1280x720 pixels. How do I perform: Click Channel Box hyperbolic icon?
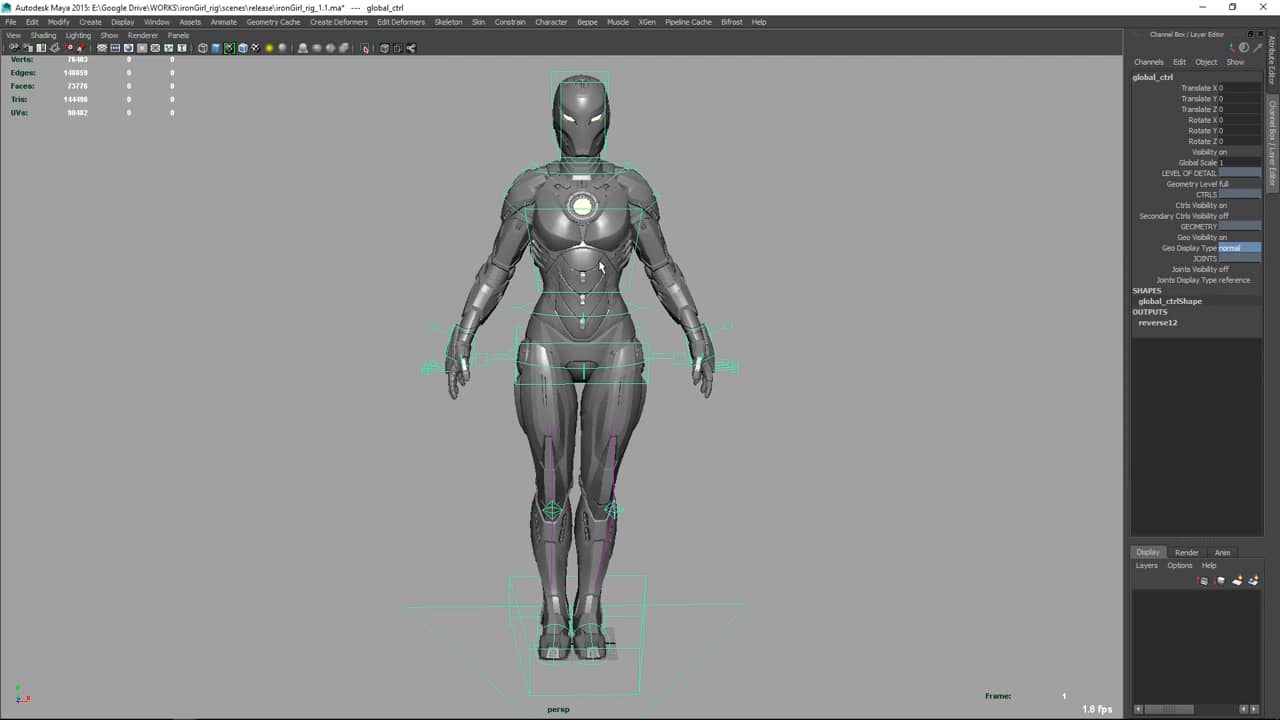1256,47
